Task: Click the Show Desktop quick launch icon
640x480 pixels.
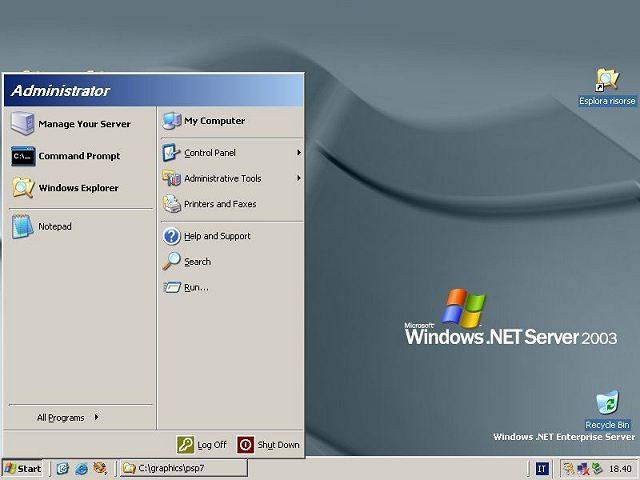Action: [x=62, y=468]
